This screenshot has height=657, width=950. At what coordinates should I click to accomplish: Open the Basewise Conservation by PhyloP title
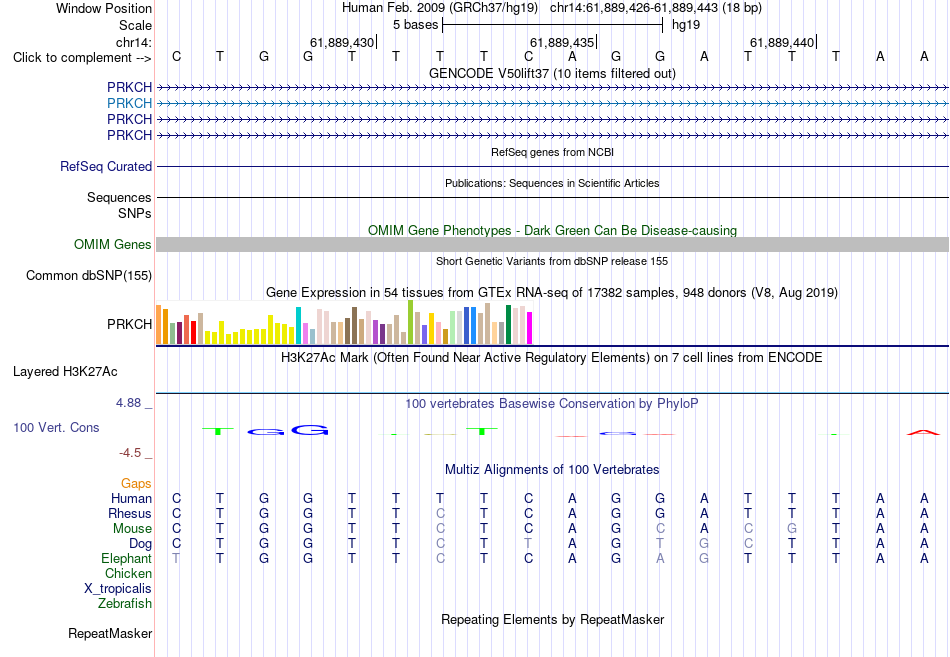click(552, 404)
